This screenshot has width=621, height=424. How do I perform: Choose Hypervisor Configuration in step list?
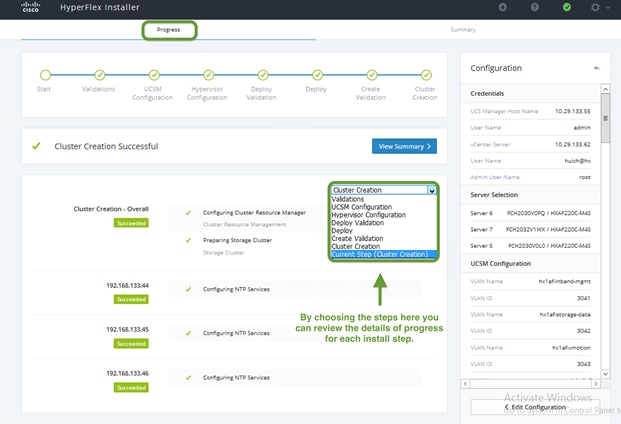383,215
